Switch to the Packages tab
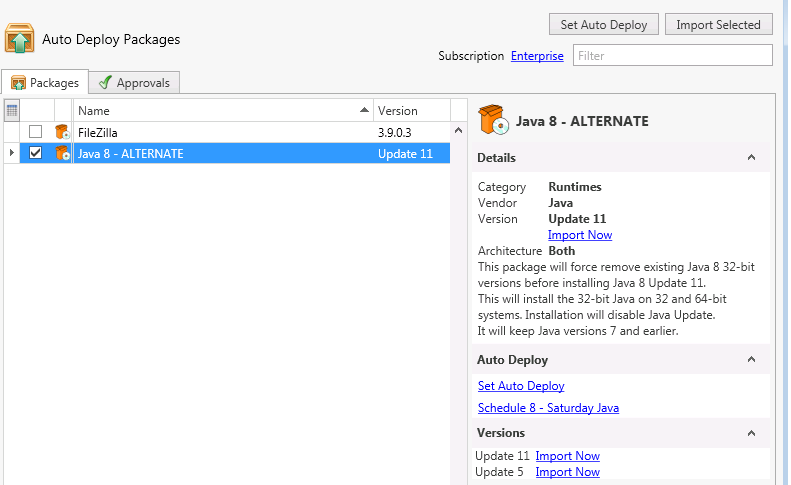Screen dimensions: 791x485 (45, 82)
